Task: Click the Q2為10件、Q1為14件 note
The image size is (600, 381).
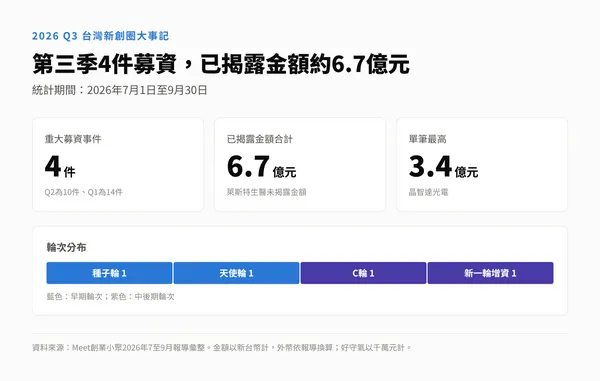Action: tap(83, 192)
